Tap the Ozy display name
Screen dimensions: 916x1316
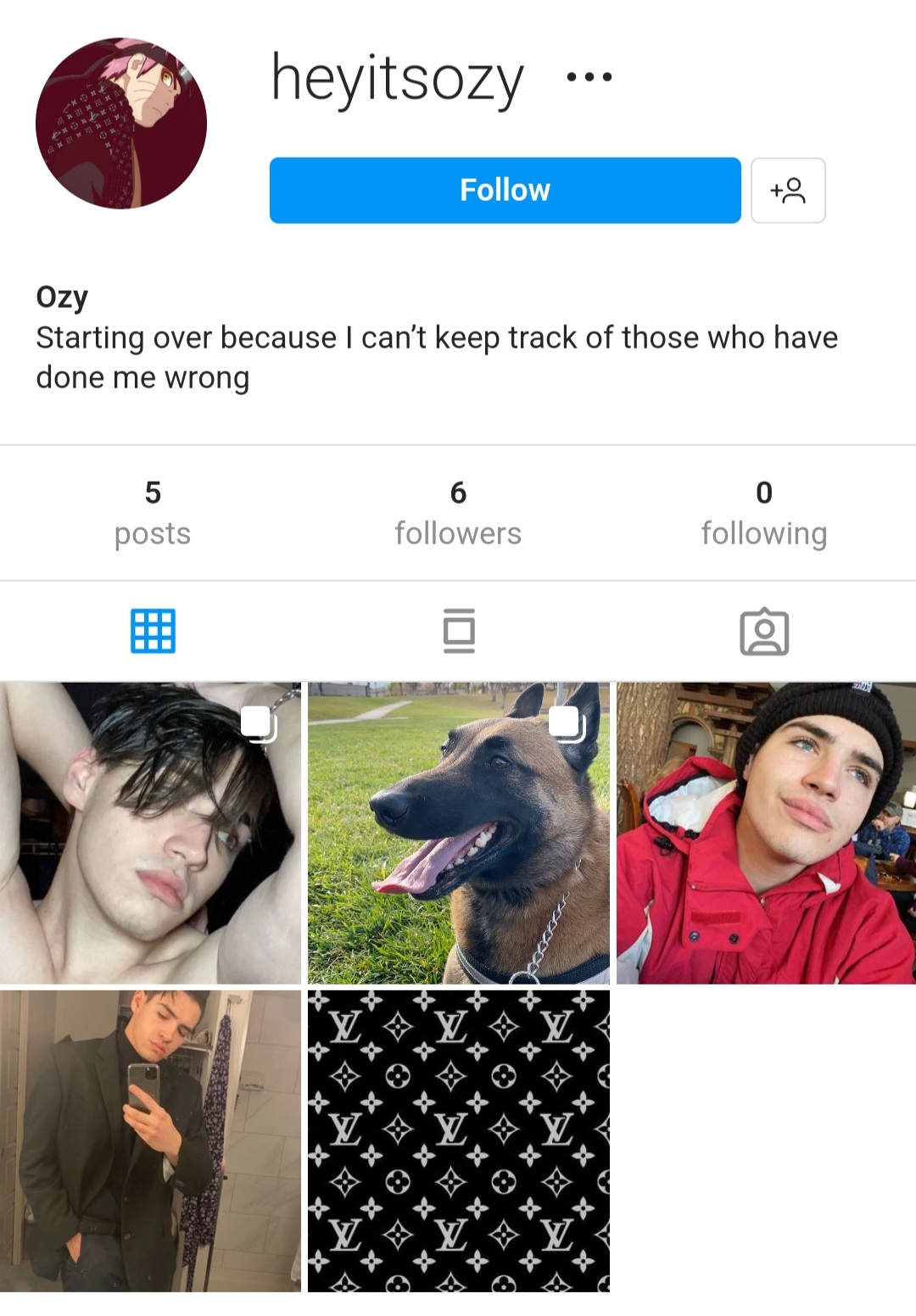(x=62, y=298)
